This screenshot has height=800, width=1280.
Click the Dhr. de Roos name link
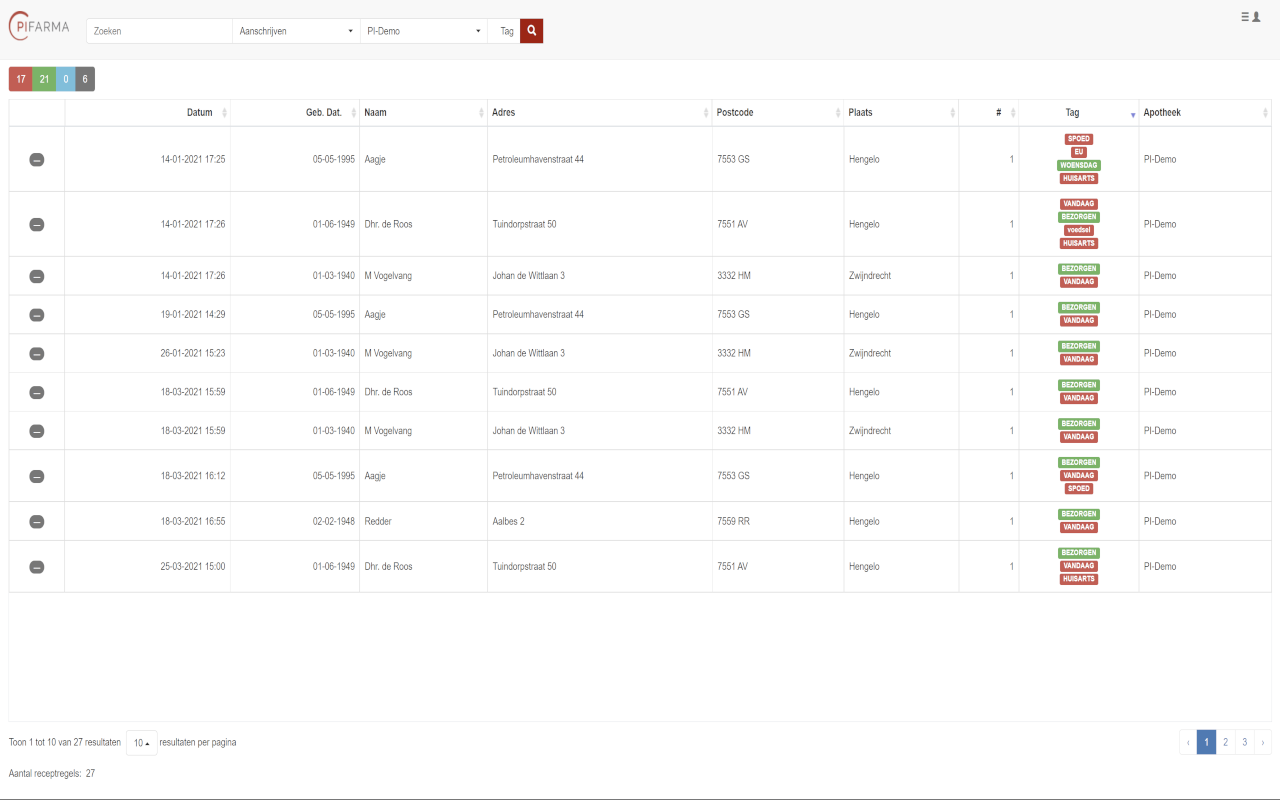[x=388, y=224]
